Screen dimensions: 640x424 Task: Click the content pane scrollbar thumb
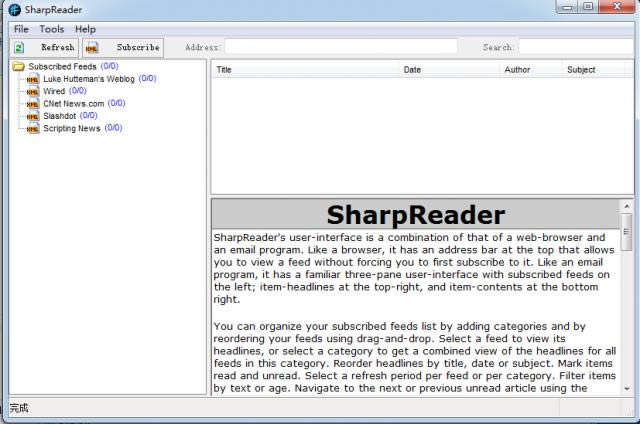(627, 232)
